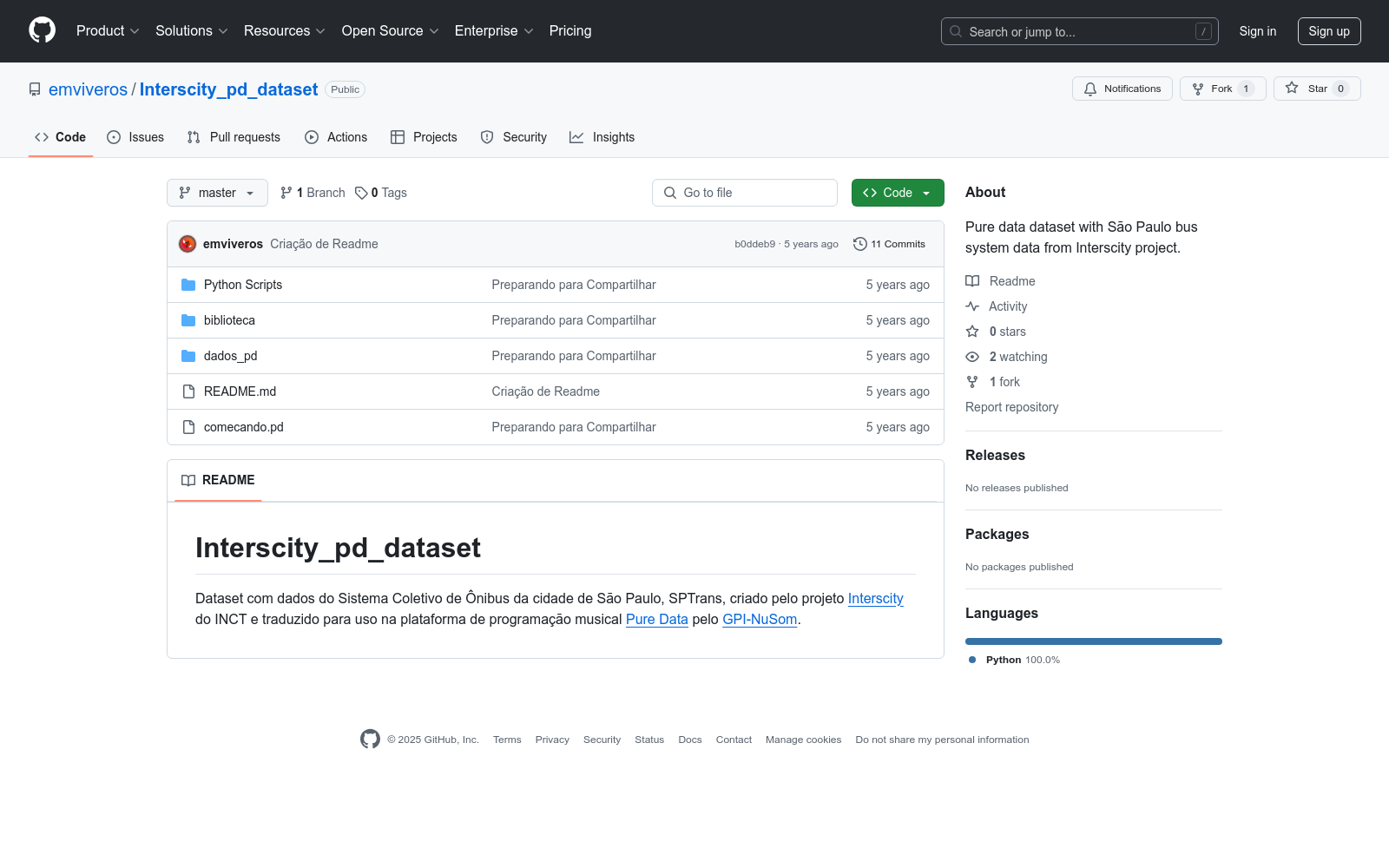View the 11 Commits history
Image resolution: width=1389 pixels, height=868 pixels.
(x=889, y=244)
